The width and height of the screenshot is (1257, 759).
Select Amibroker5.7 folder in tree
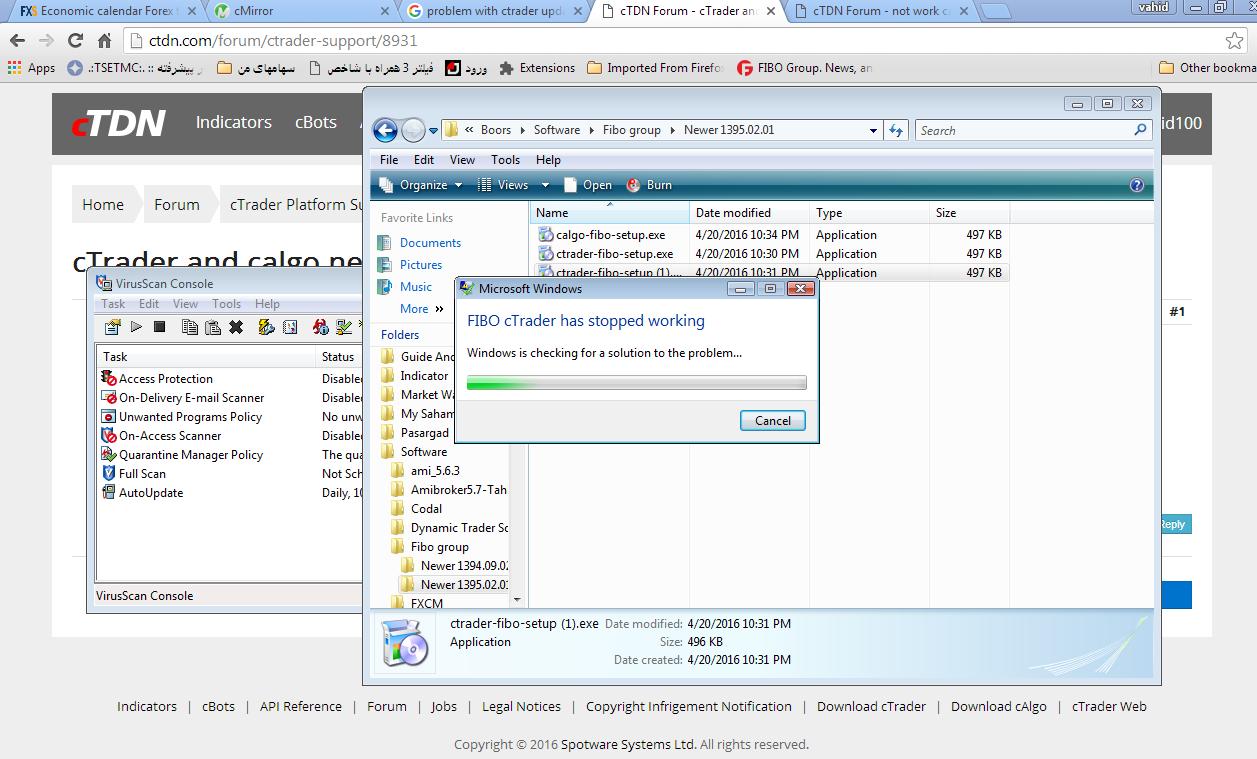pyautogui.click(x=448, y=489)
